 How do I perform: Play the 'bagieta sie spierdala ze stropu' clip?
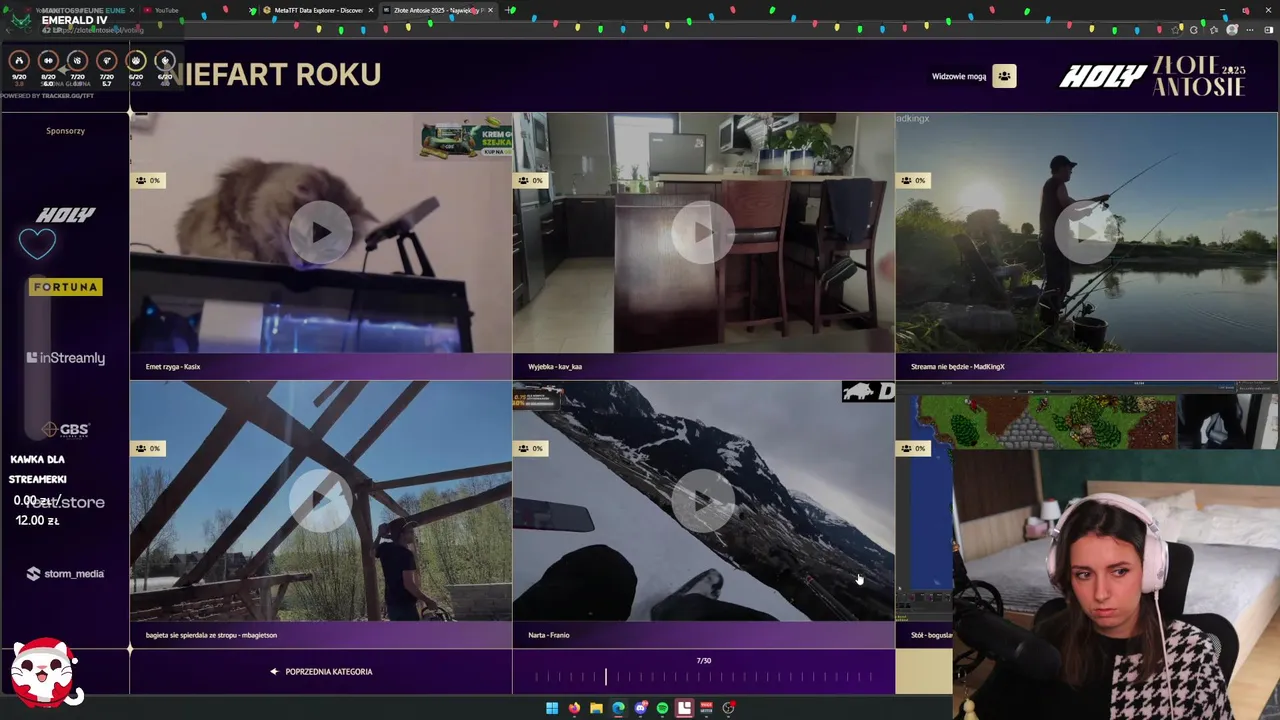tap(320, 501)
